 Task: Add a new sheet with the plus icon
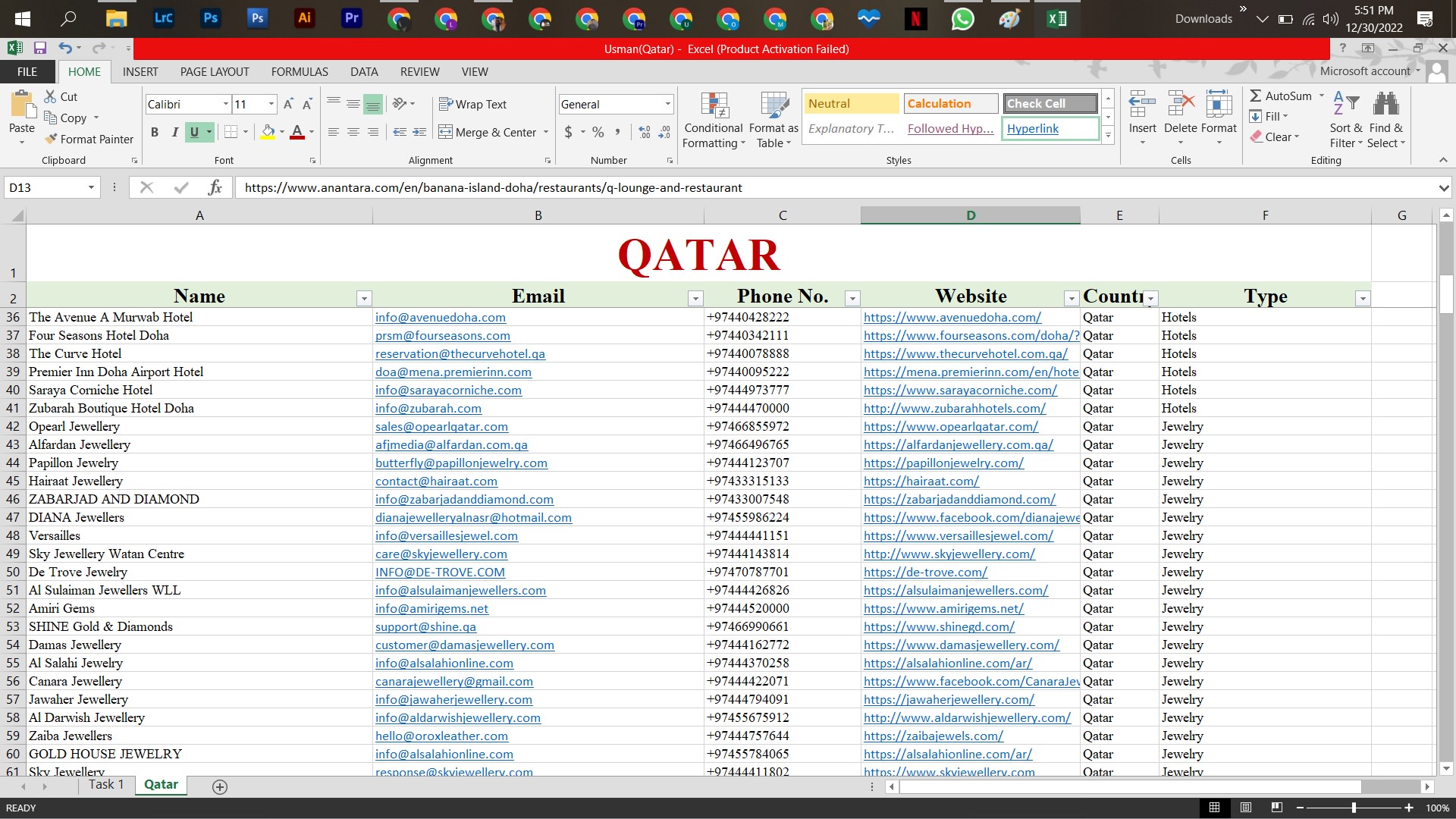point(220,787)
